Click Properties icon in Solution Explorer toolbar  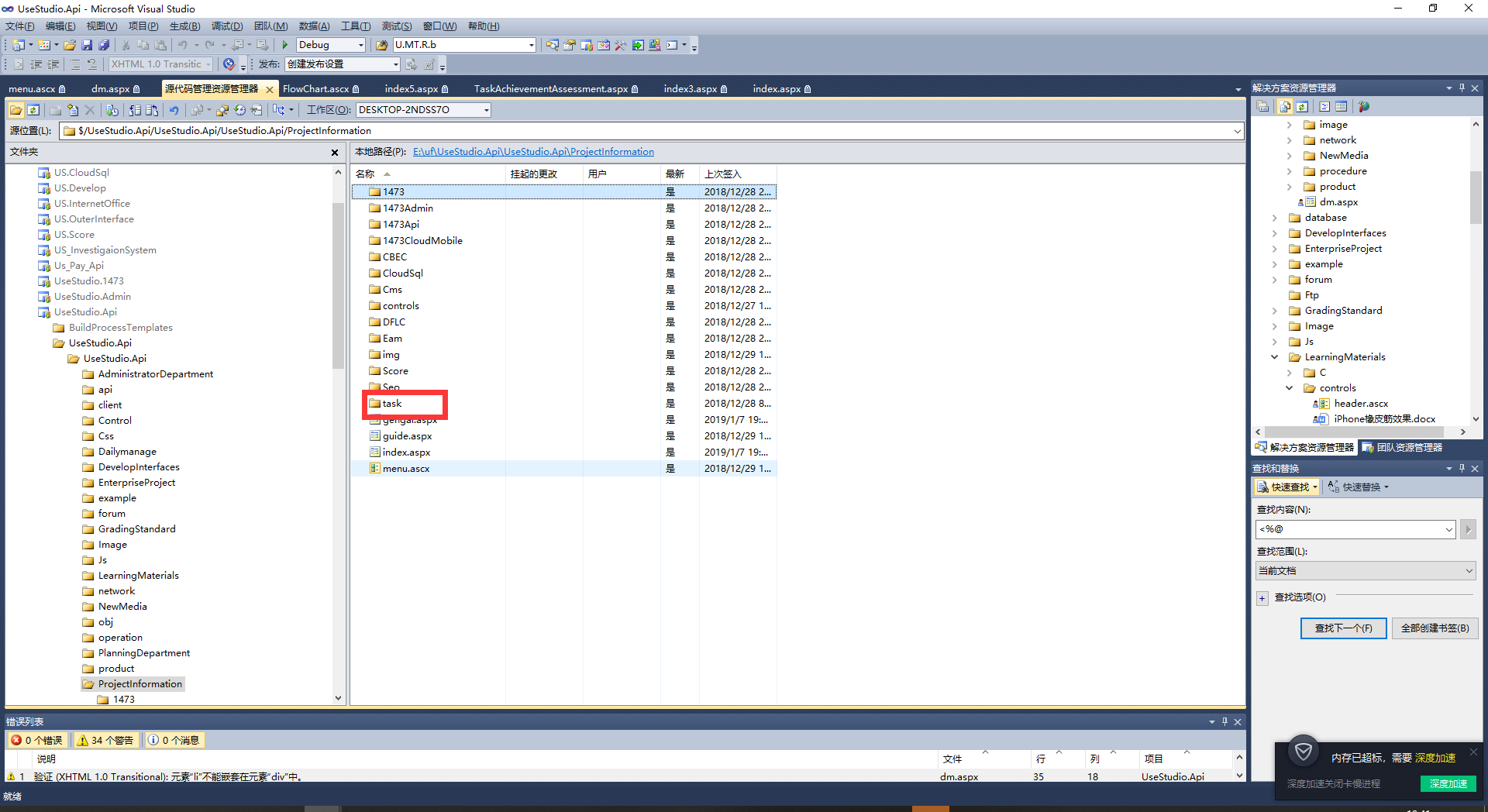[1262, 106]
